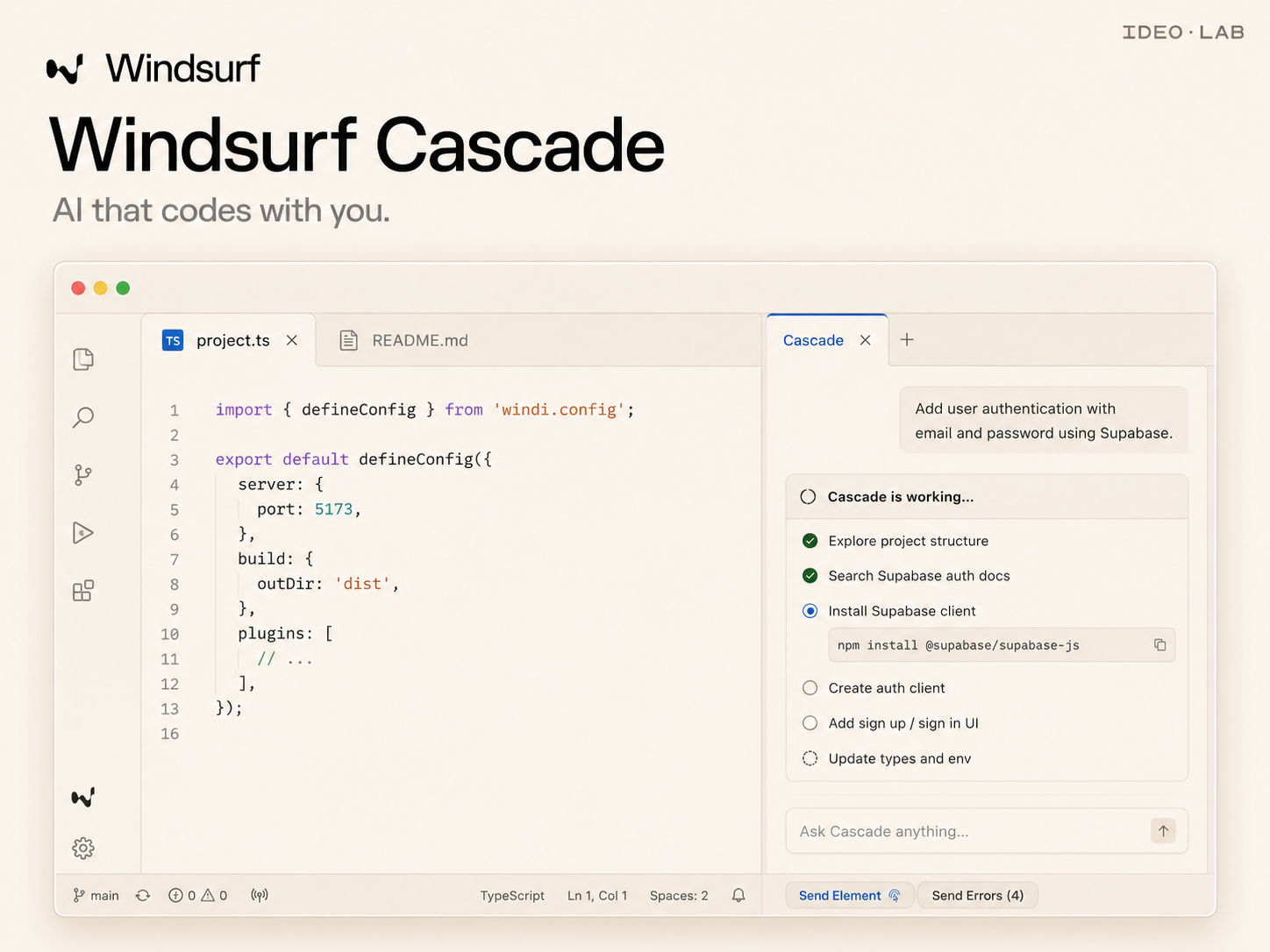This screenshot has width=1270, height=952.
Task: Click line with port: 5173
Action: click(x=309, y=509)
